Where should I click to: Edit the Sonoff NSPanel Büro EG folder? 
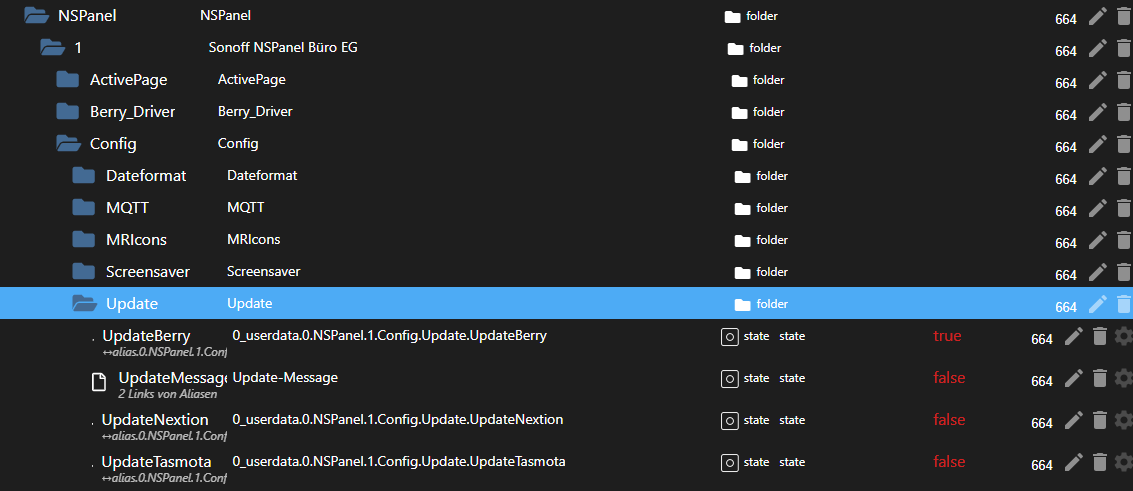(x=1098, y=48)
